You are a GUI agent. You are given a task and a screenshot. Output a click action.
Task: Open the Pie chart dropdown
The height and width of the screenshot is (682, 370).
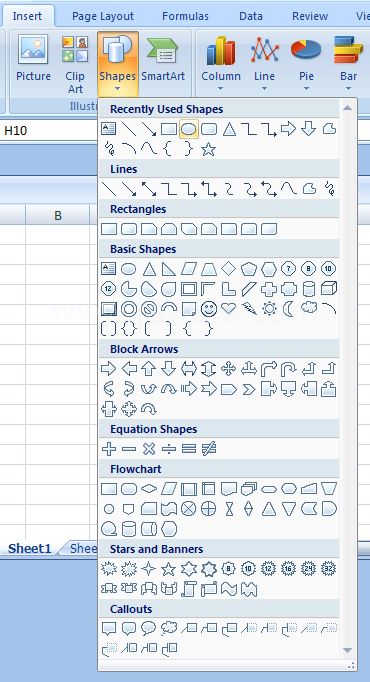click(x=306, y=64)
